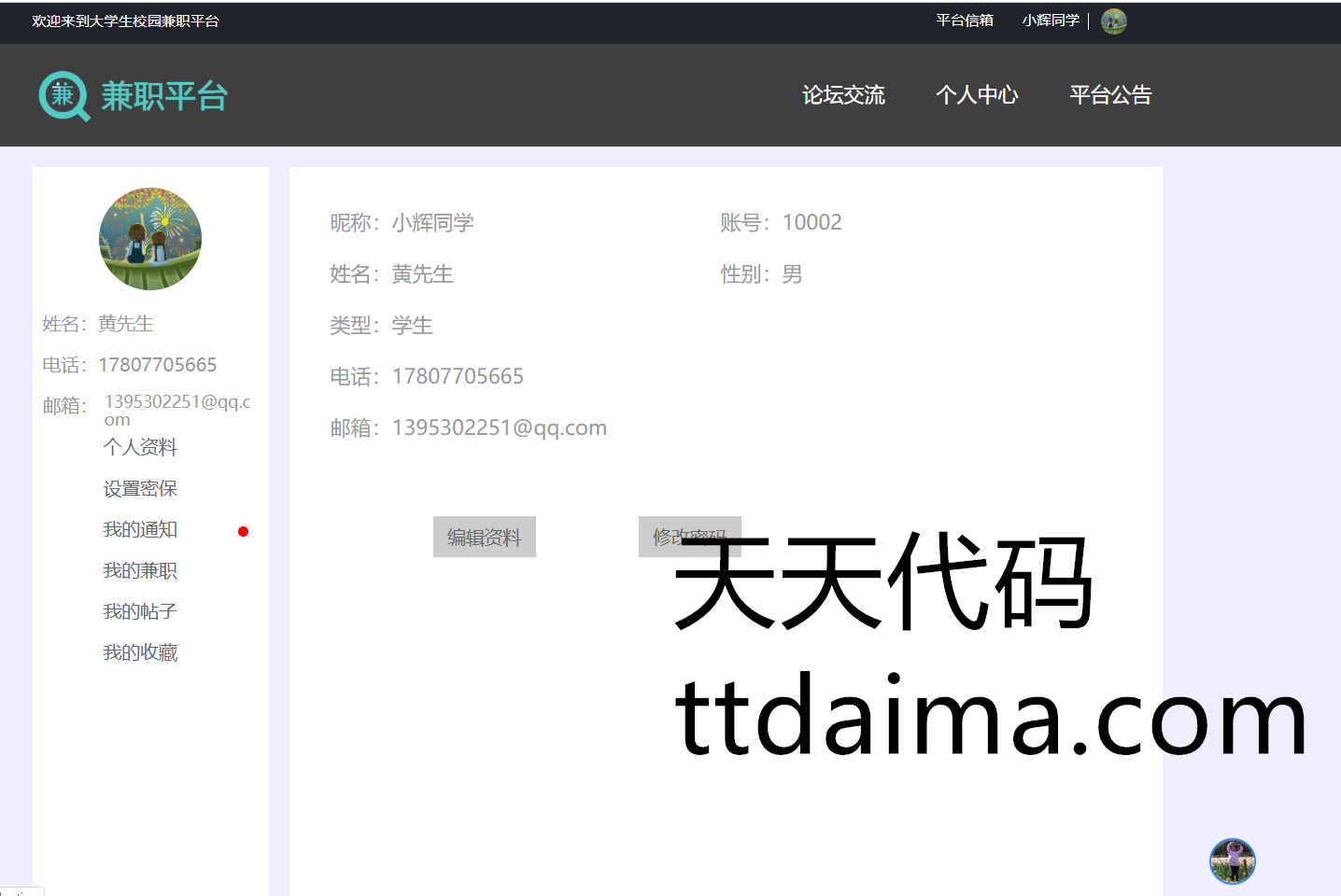Open 平台公告 in the navigation bar
Image resolution: width=1341 pixels, height=896 pixels.
(x=1110, y=95)
